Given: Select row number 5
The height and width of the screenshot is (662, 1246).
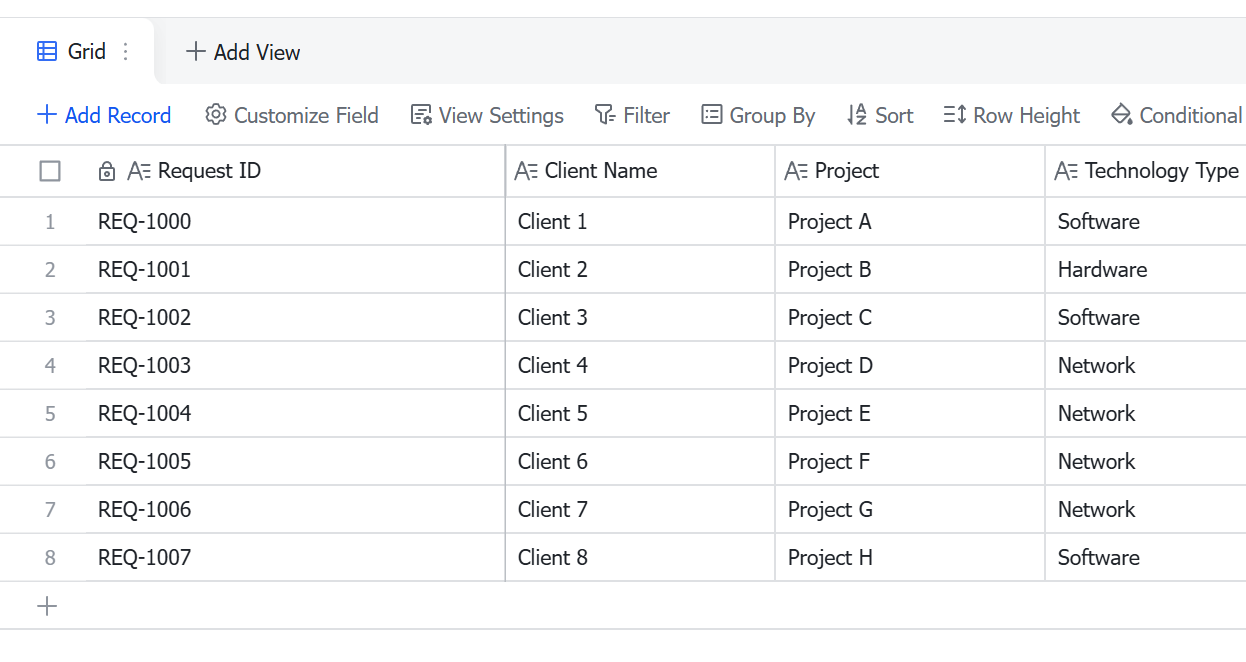Looking at the screenshot, I should [50, 413].
